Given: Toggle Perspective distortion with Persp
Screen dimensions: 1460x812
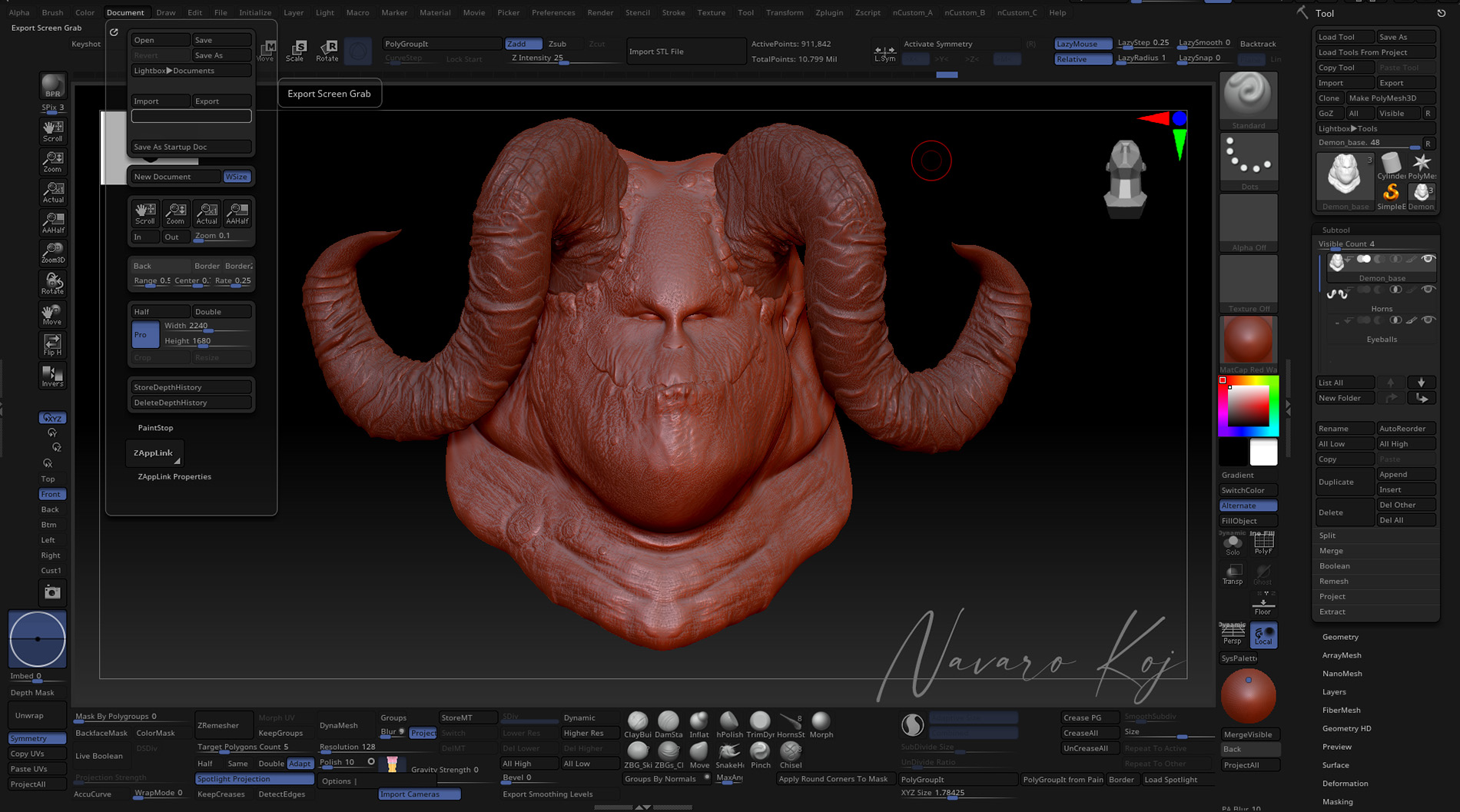Looking at the screenshot, I should point(1233,635).
